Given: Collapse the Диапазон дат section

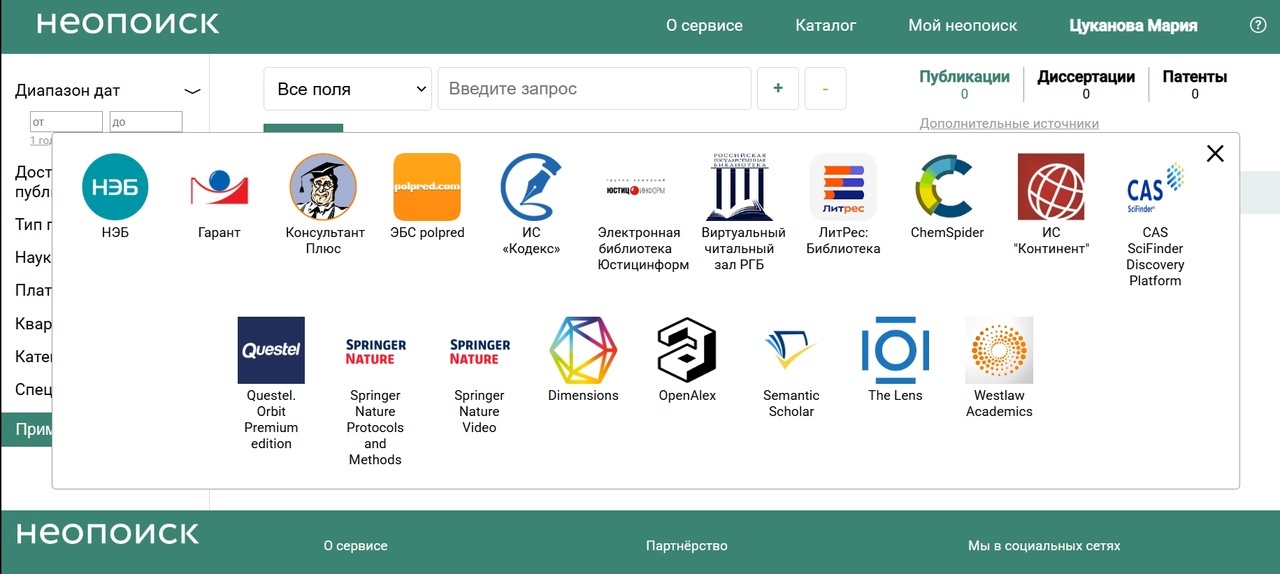Looking at the screenshot, I should [x=192, y=91].
